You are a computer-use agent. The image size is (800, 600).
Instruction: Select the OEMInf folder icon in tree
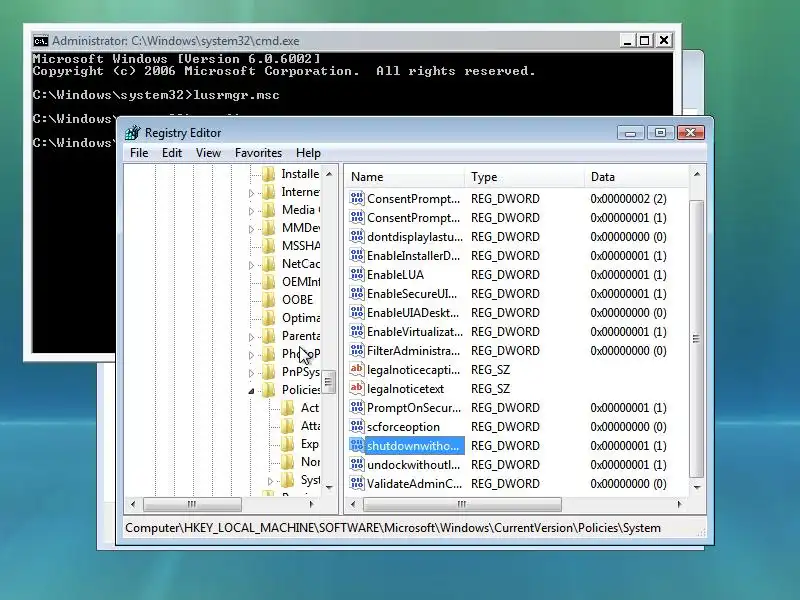[269, 282]
